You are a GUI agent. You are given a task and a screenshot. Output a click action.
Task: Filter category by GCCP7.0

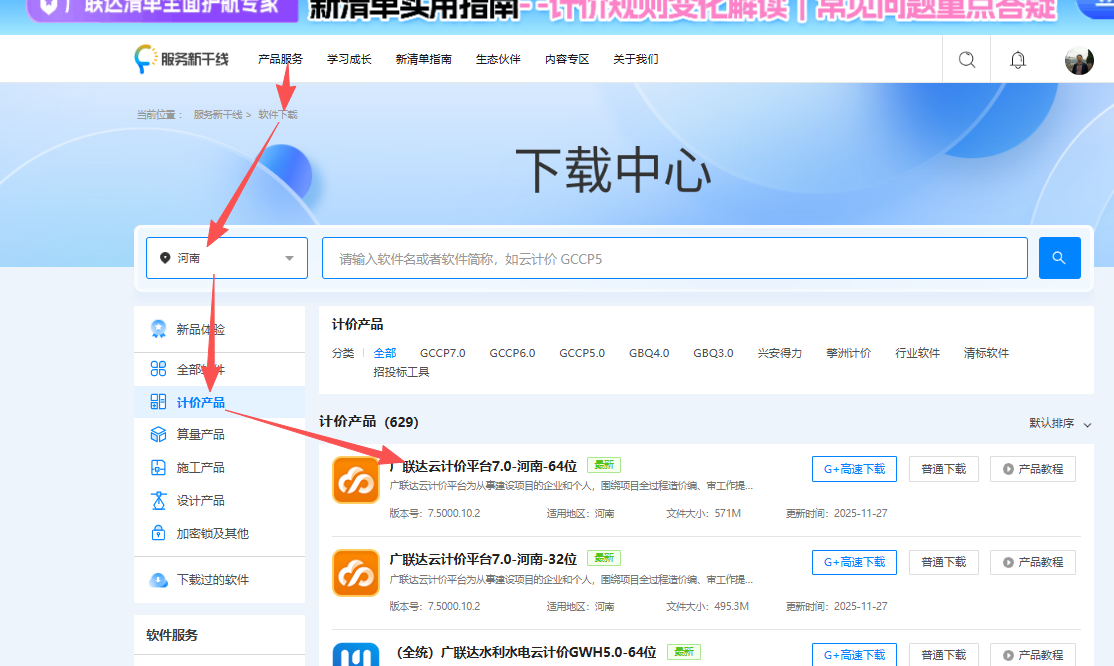pos(443,353)
